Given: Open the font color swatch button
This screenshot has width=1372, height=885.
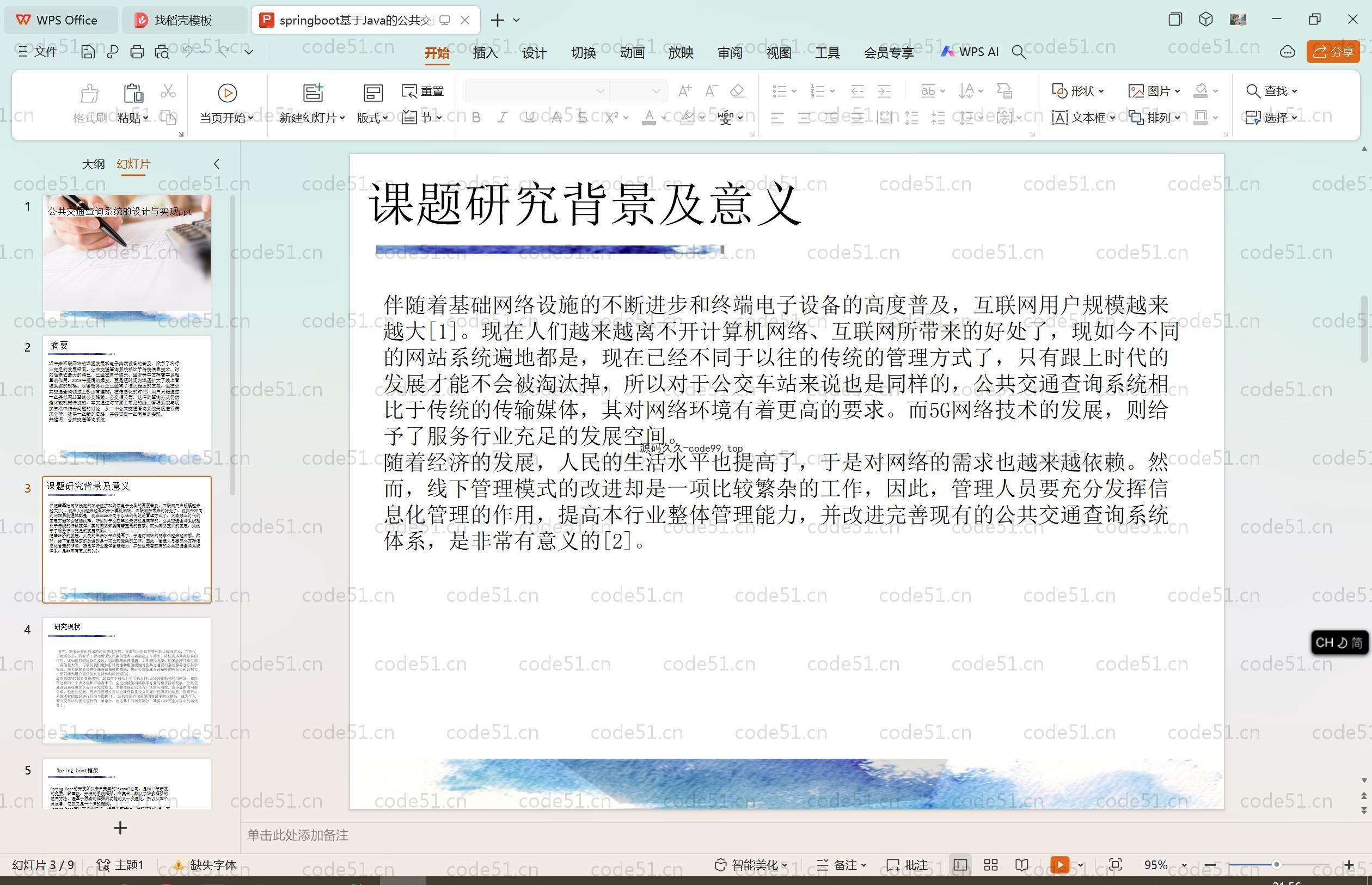Looking at the screenshot, I should pos(649,118).
